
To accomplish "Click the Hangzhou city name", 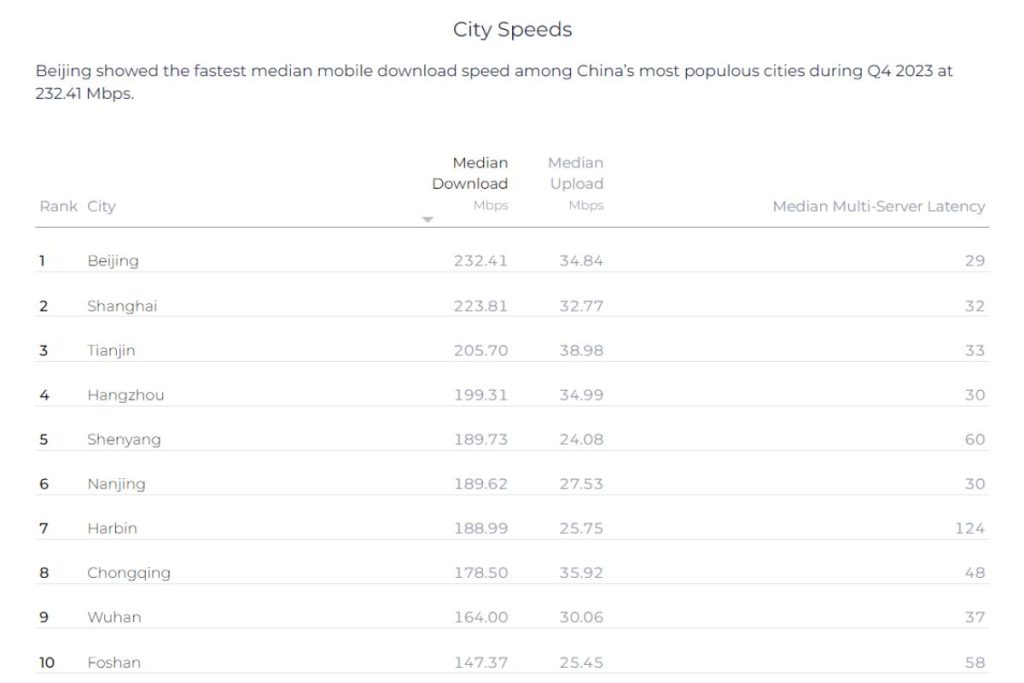I will coord(125,395).
